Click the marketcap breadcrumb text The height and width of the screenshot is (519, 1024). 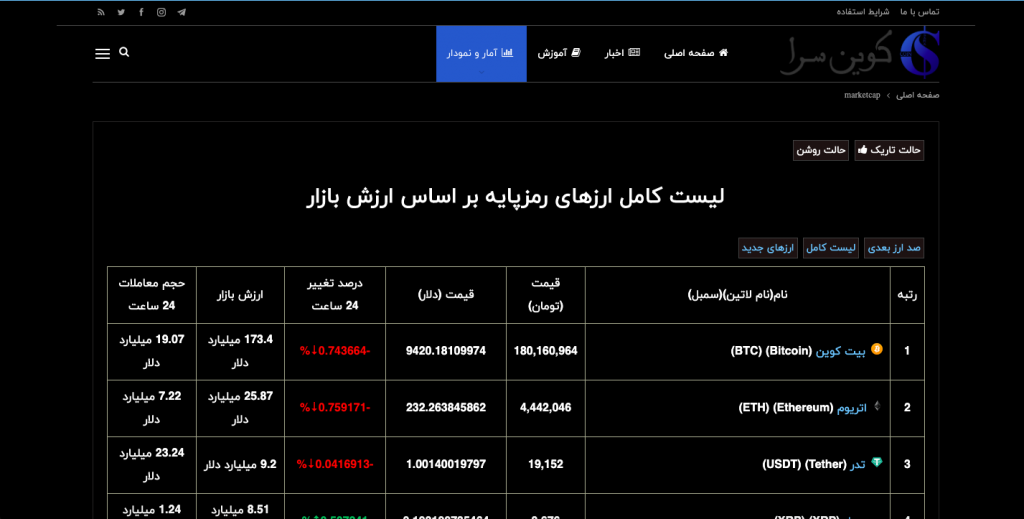click(862, 95)
